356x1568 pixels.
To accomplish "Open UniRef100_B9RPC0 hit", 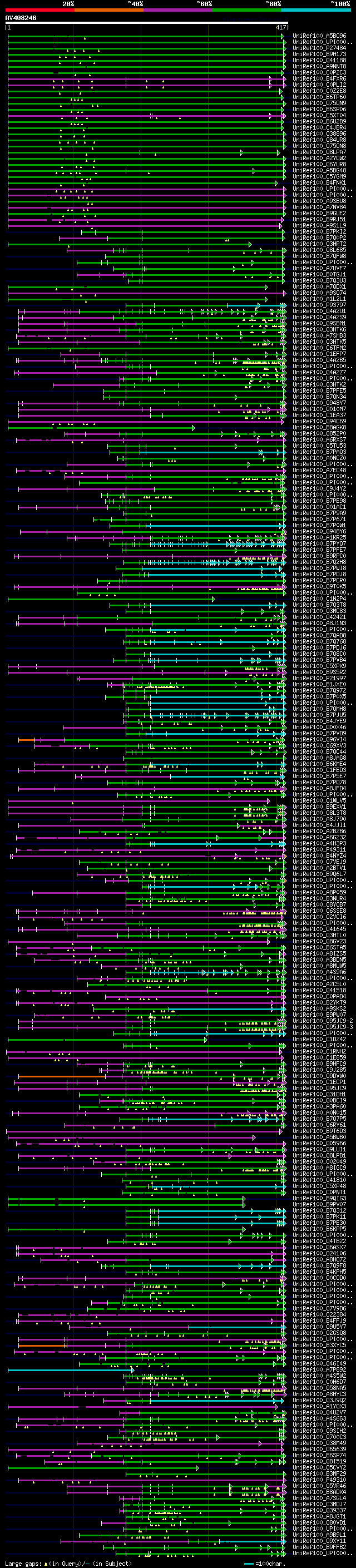I will [319, 556].
